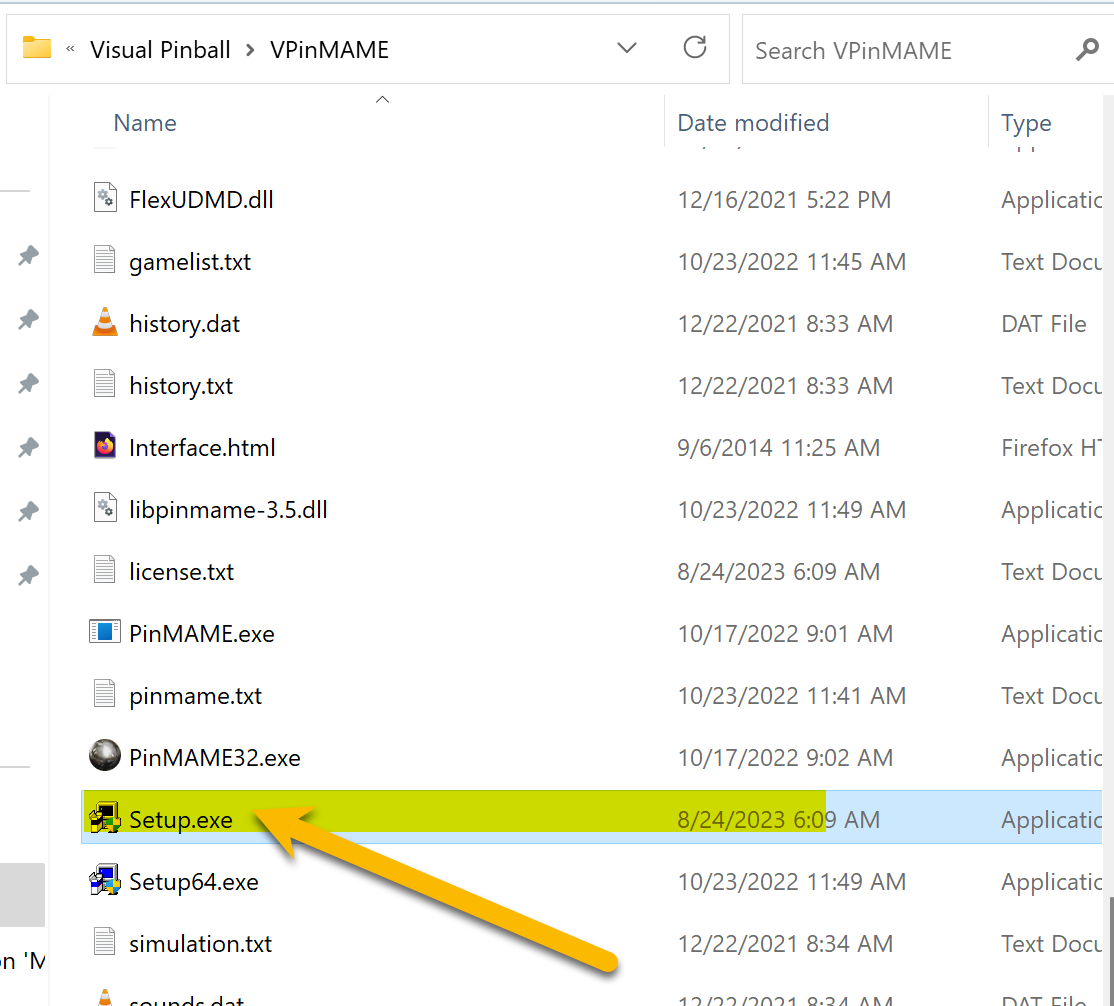Screen dimensions: 1114x1006
Task: Select VPinMAME in the breadcrumb path
Action: pyautogui.click(x=329, y=49)
